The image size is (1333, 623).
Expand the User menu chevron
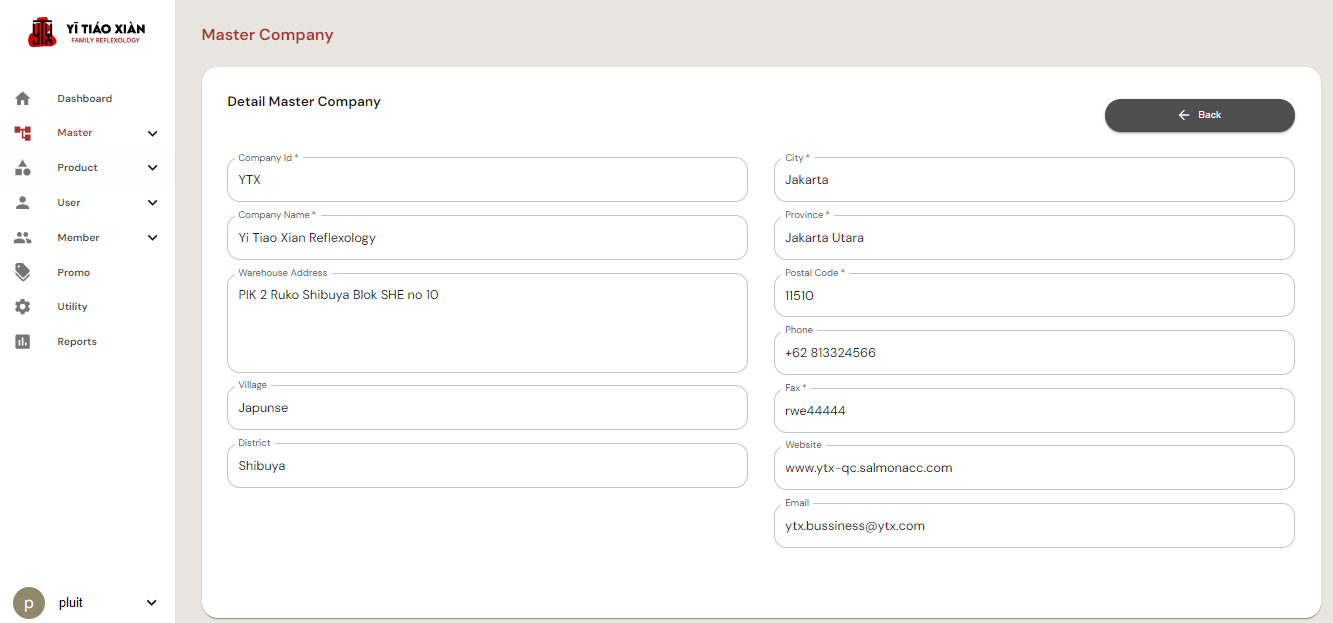pos(152,203)
